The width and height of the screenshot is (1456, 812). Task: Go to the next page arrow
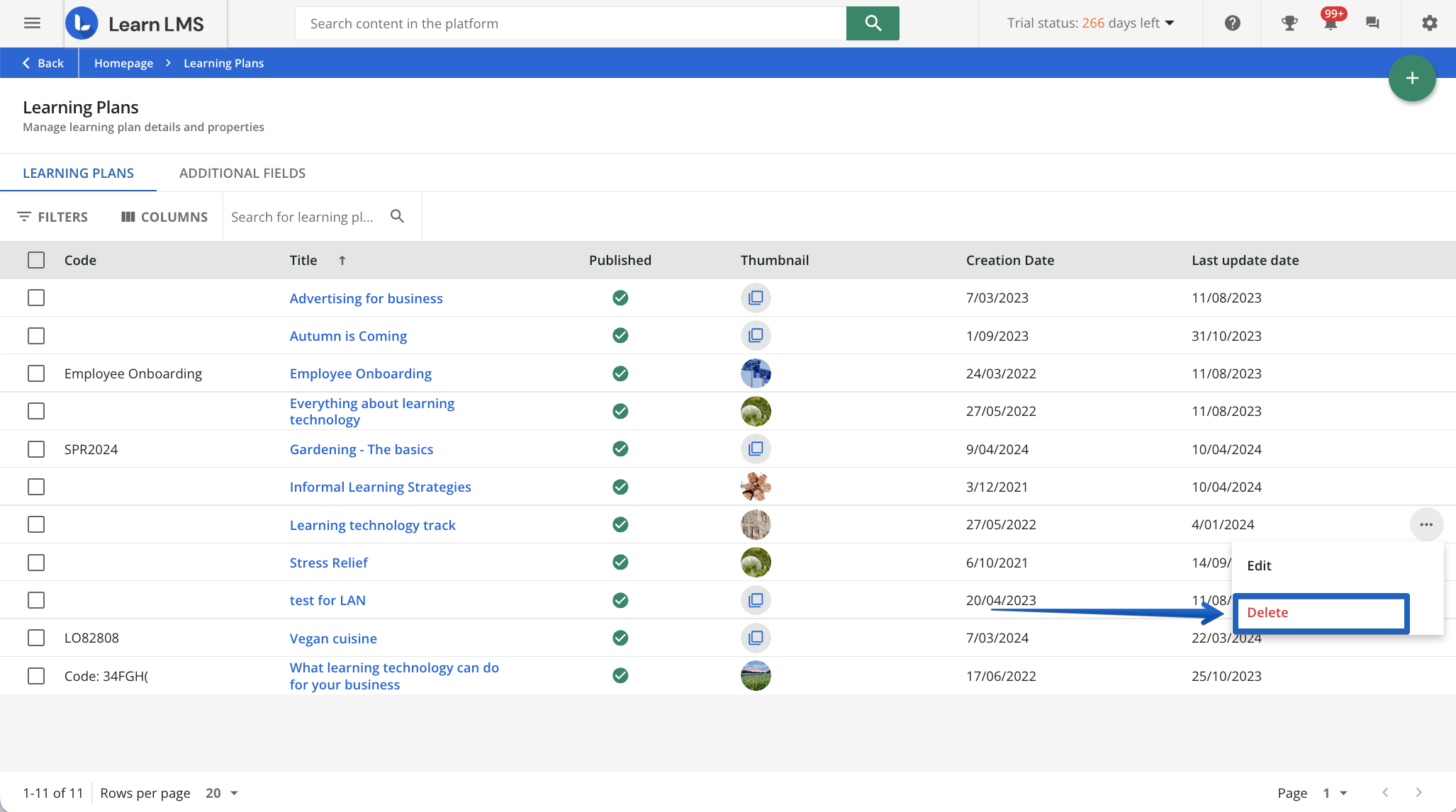1418,792
